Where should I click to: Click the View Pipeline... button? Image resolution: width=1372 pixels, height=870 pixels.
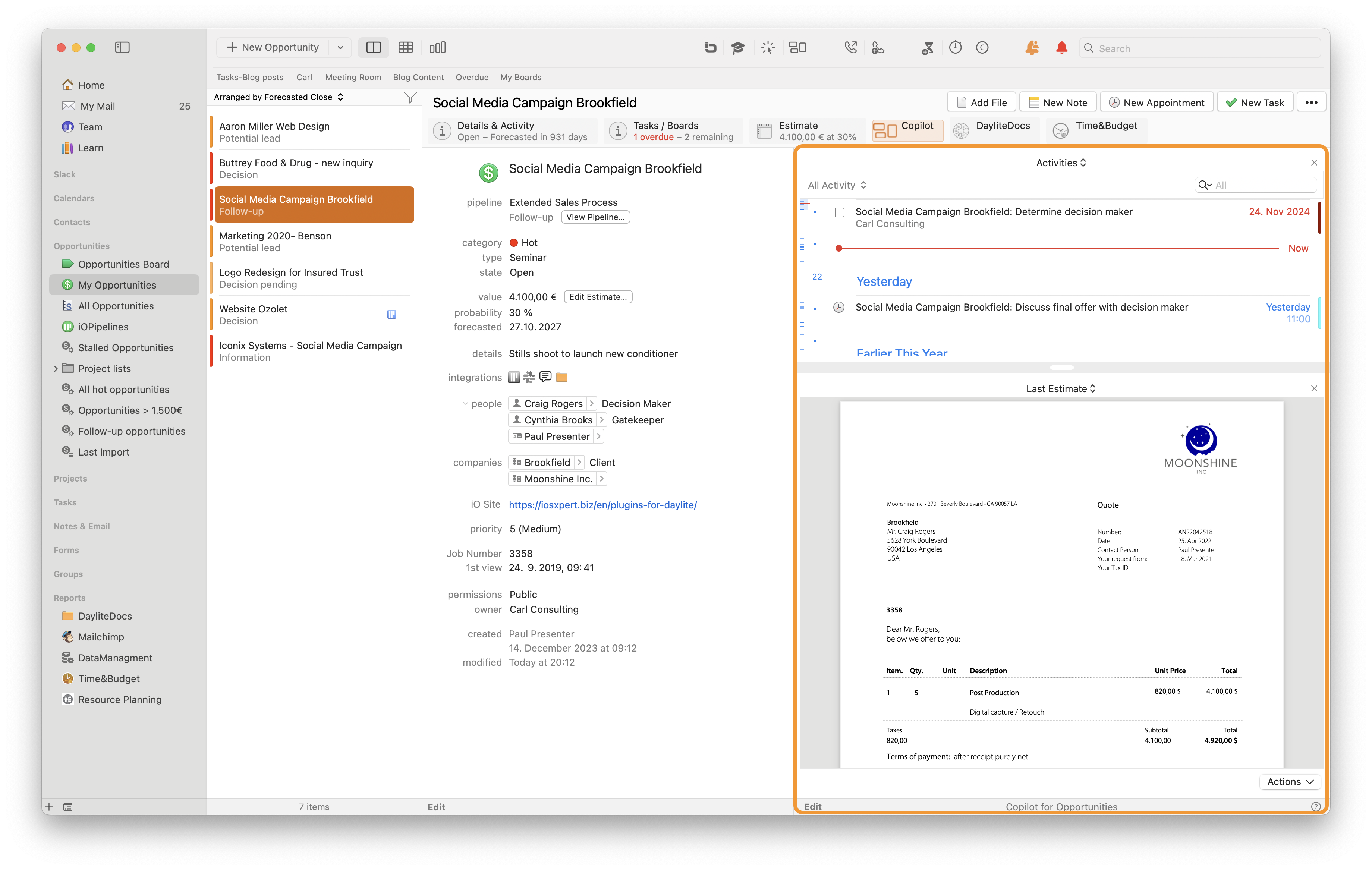[595, 217]
